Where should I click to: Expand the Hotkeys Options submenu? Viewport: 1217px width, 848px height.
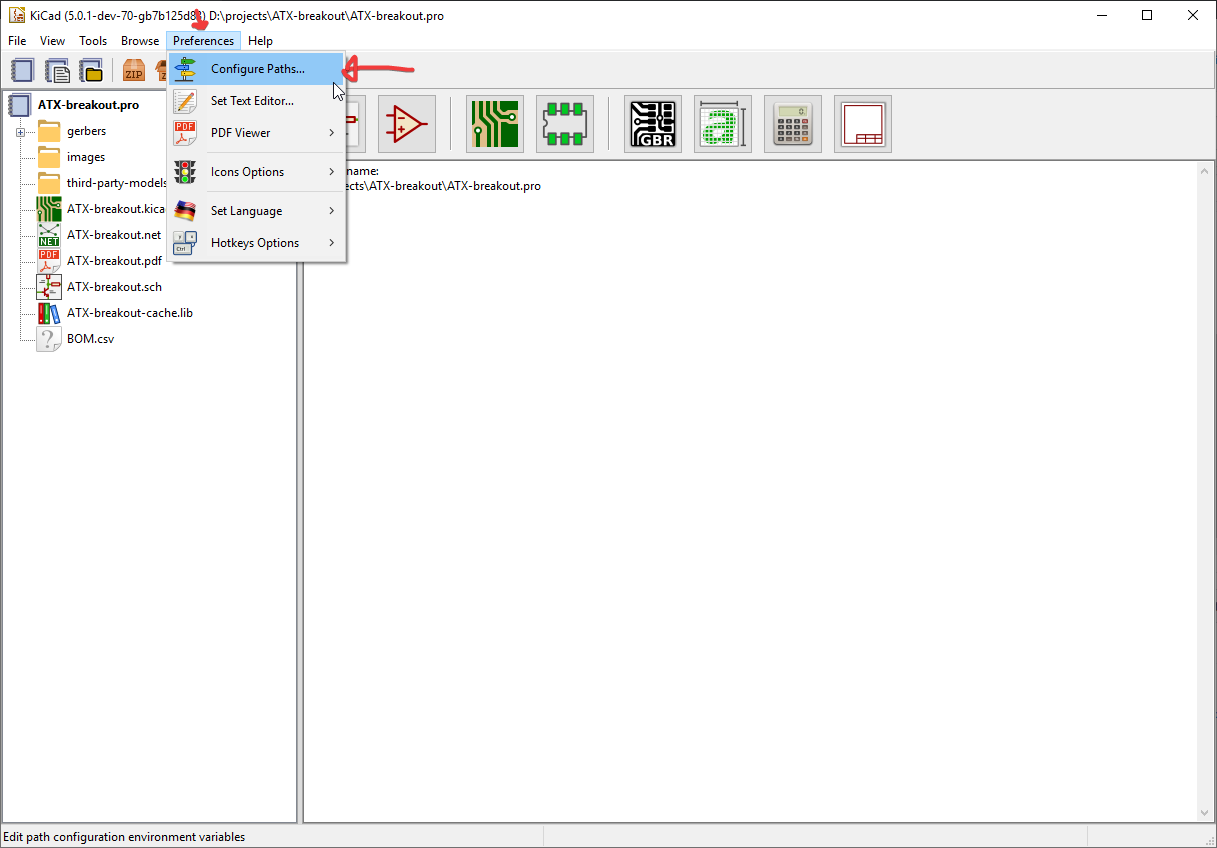[x=257, y=243]
